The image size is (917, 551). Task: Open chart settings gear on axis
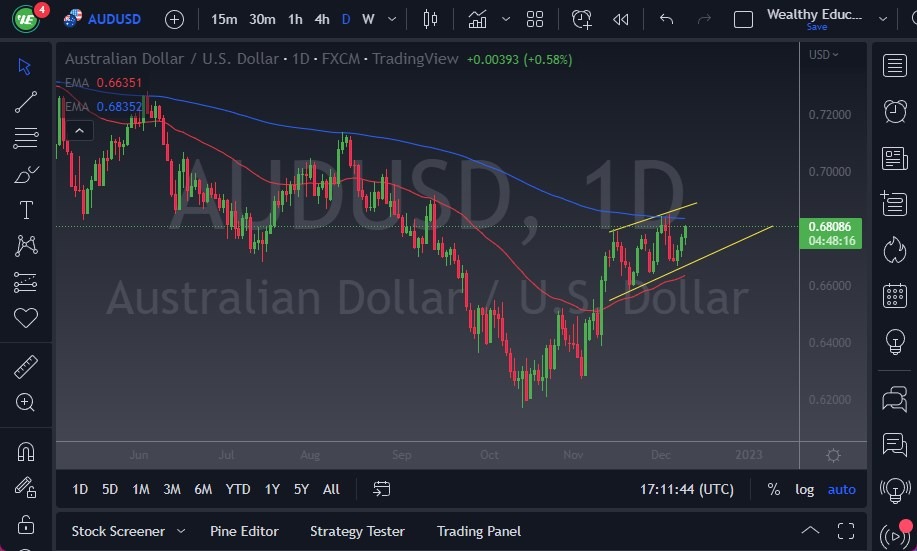click(x=833, y=455)
